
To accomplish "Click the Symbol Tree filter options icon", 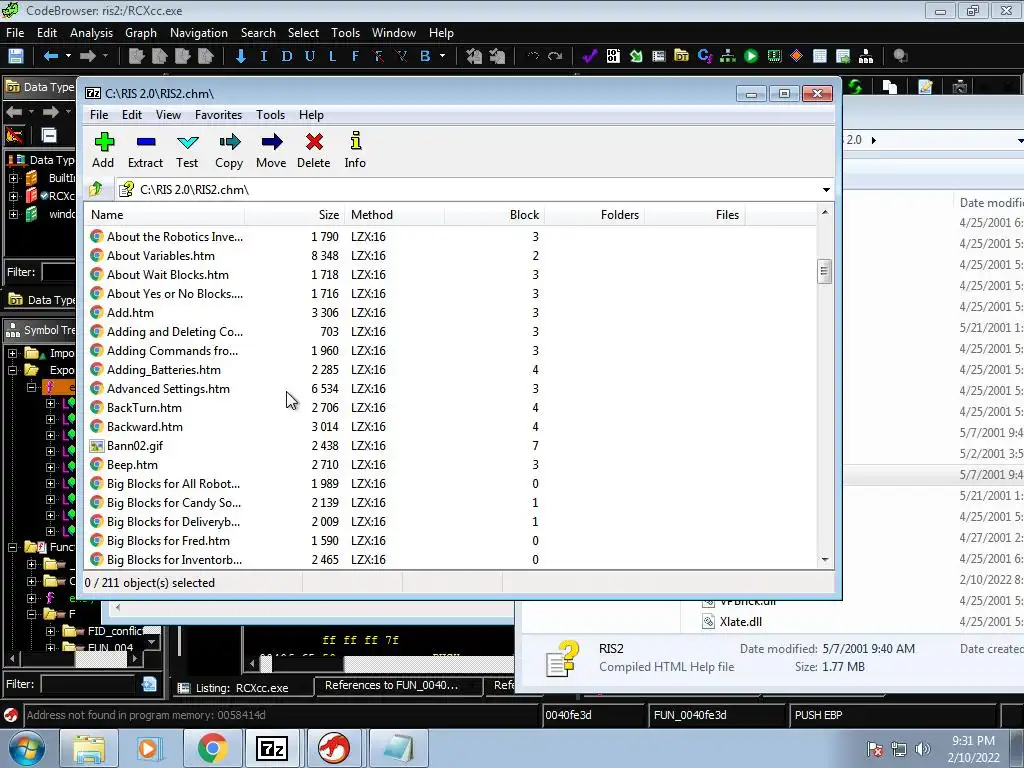I will click(x=149, y=684).
